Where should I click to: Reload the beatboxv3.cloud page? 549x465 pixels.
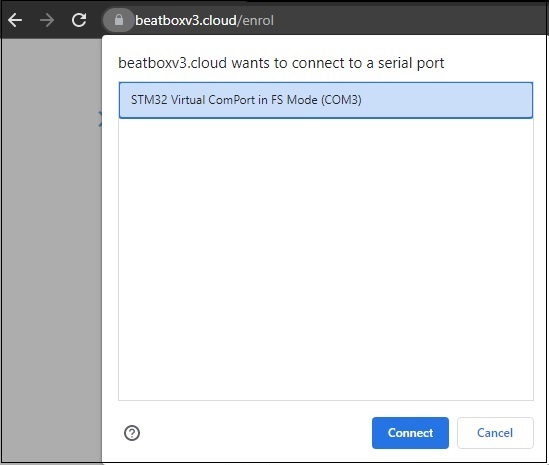point(79,20)
